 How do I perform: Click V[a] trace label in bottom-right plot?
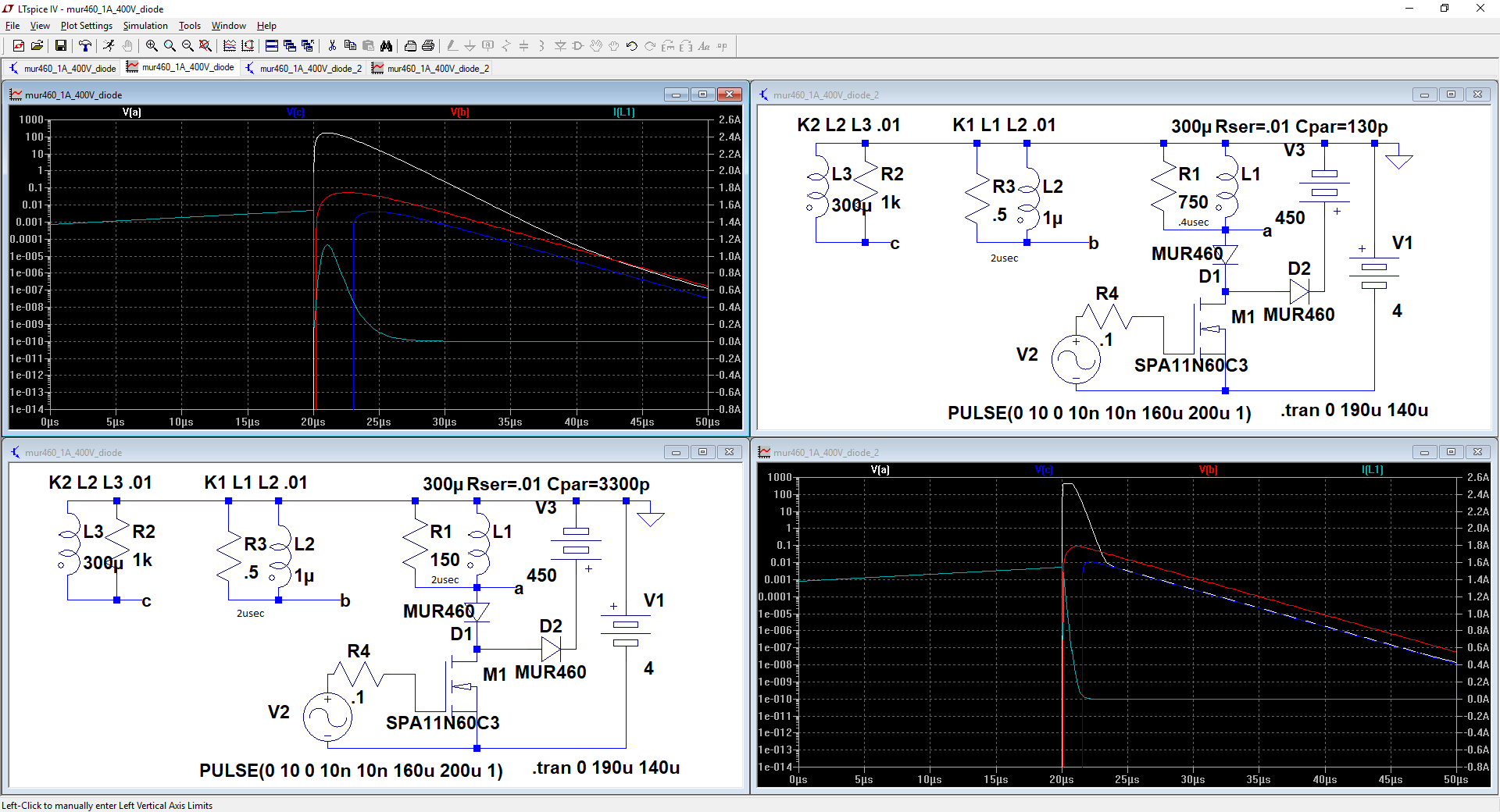point(880,470)
